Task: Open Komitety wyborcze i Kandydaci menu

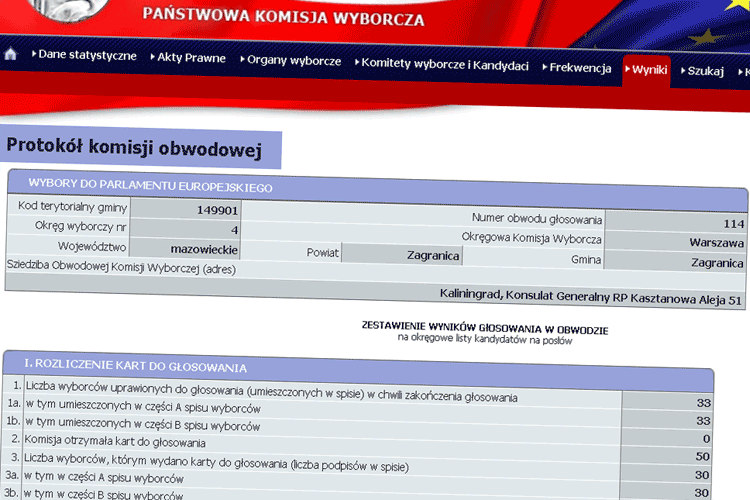Action: click(442, 64)
